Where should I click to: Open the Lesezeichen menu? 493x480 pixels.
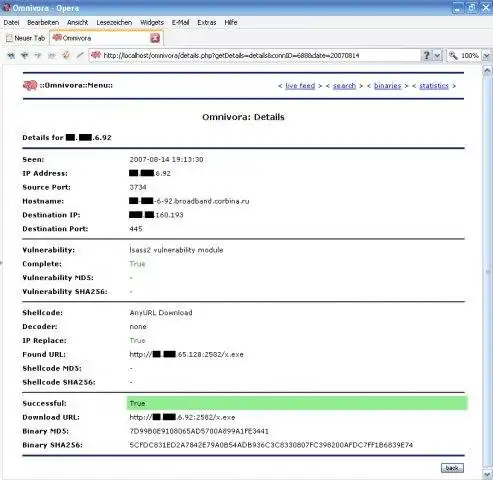pyautogui.click(x=114, y=22)
